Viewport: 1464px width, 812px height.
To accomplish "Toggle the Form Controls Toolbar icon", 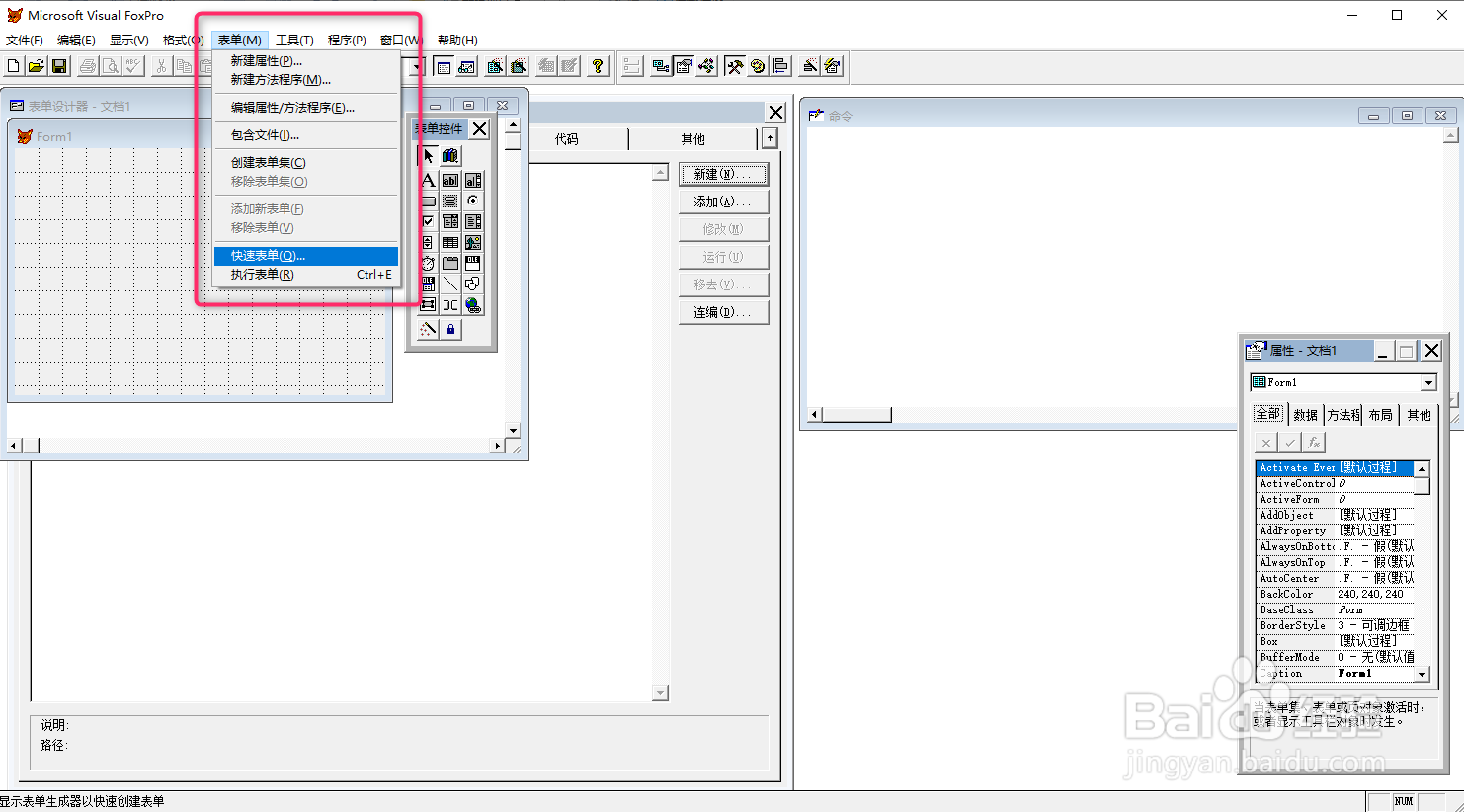I will pyautogui.click(x=734, y=66).
